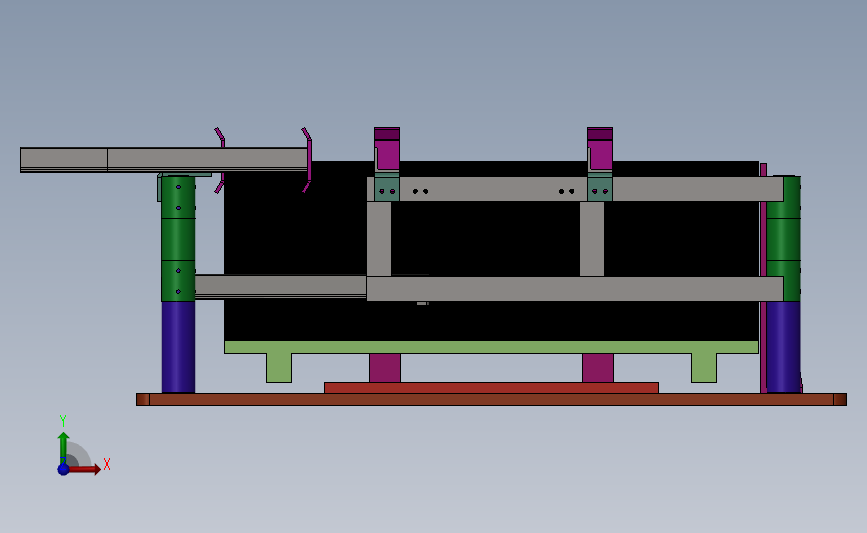
Task: Select the left blue column segment
Action: [x=178, y=347]
